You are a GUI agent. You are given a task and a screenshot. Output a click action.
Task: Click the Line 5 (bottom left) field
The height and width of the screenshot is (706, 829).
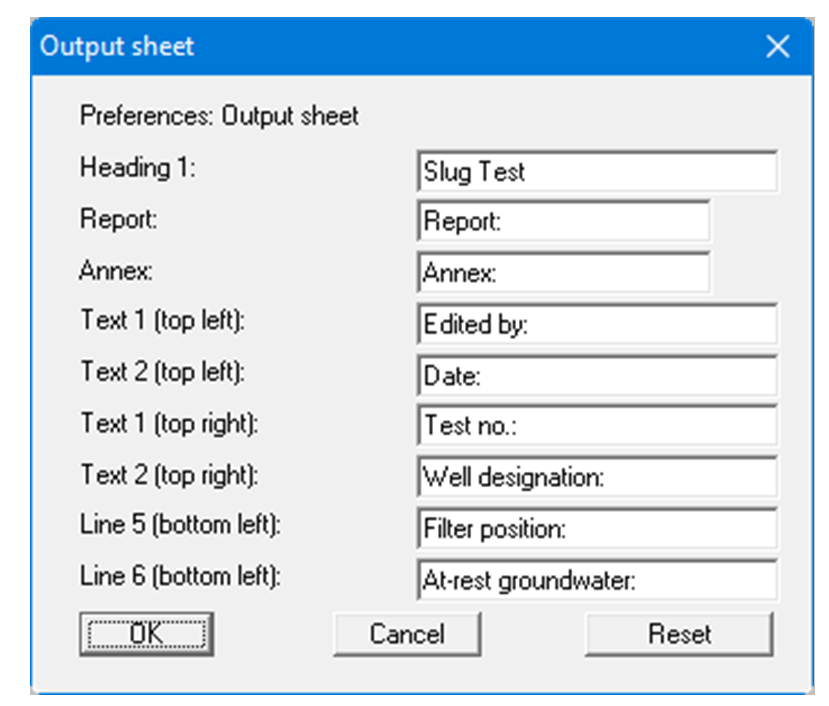coord(598,527)
